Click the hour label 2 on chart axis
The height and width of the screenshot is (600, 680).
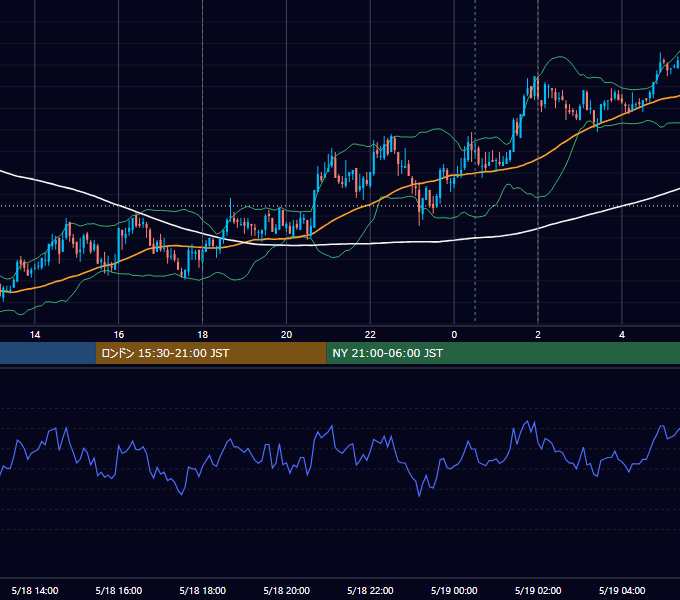[x=538, y=335]
